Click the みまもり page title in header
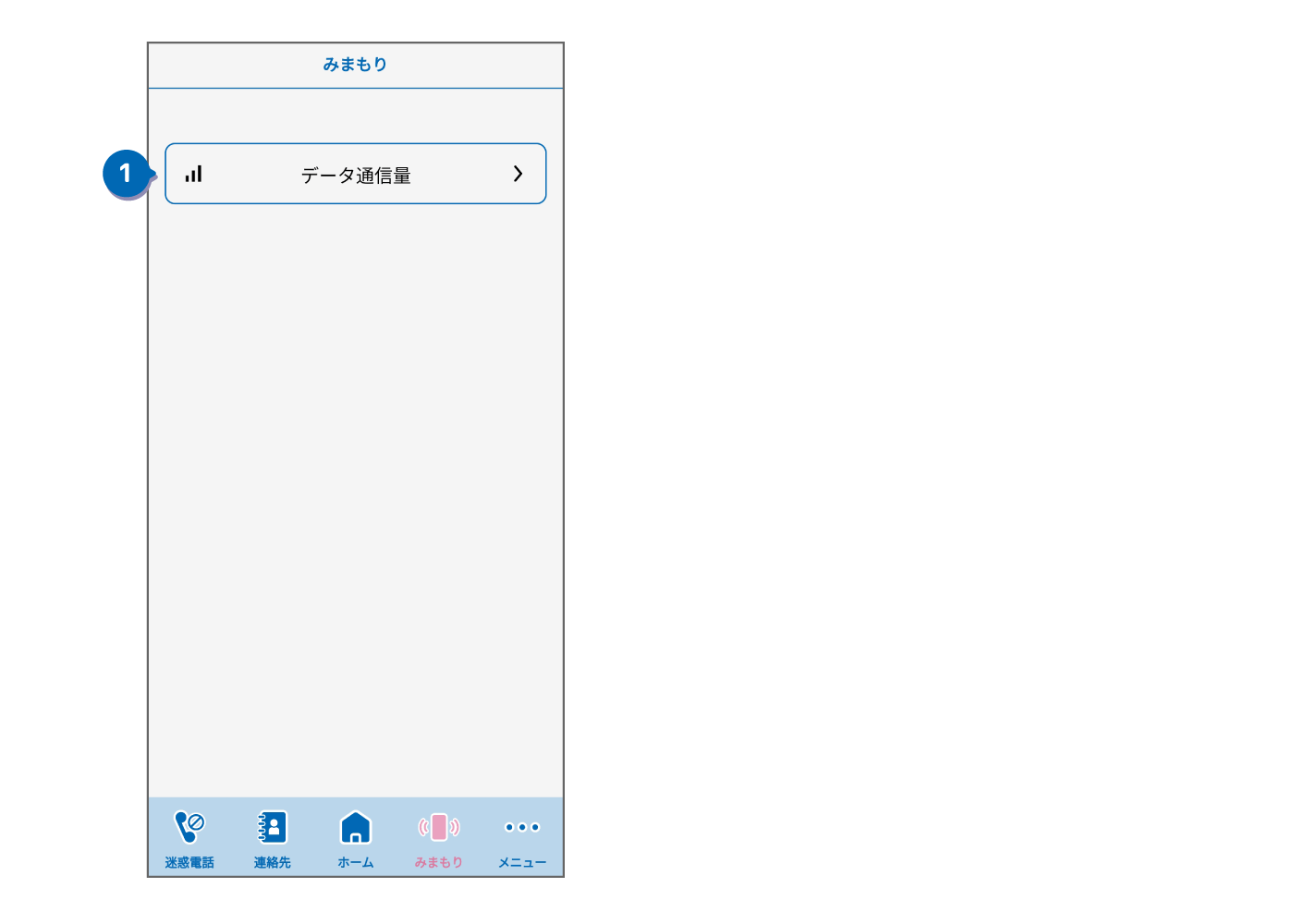This screenshot has width=1294, height=924. 356,65
